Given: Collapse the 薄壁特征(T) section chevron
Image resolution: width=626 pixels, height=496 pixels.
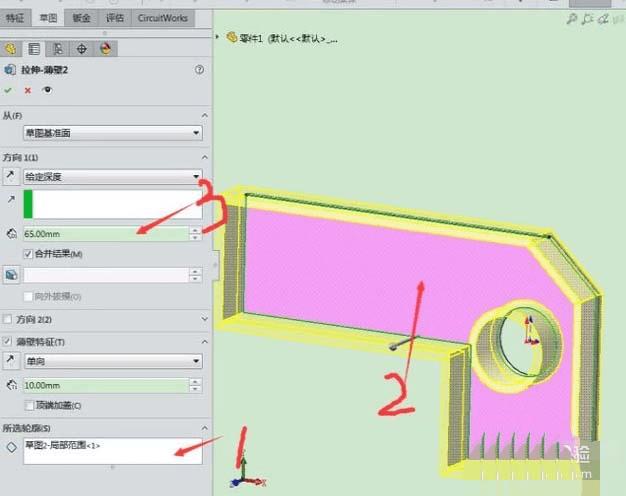Looking at the screenshot, I should pos(205,342).
